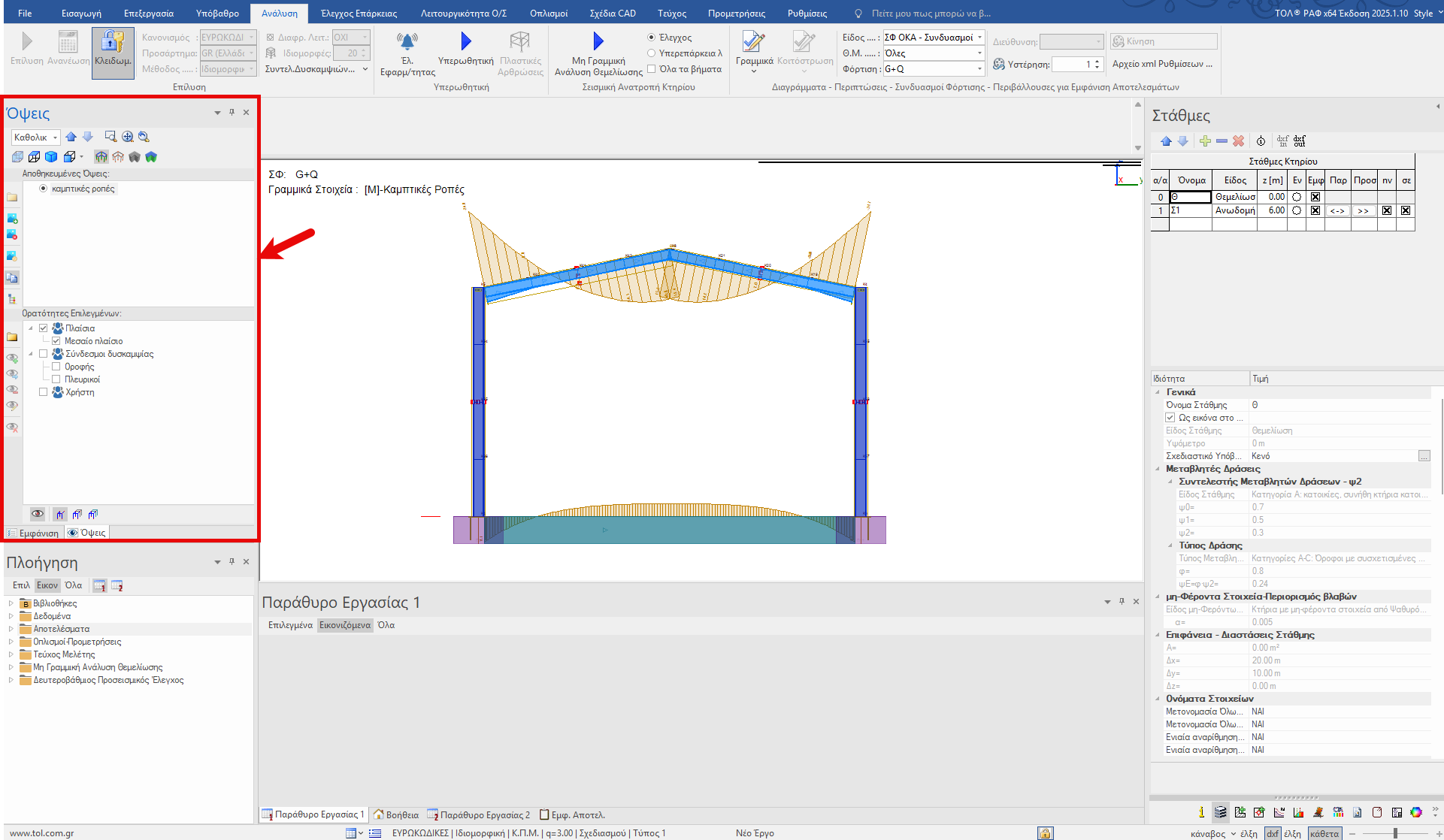Image resolution: width=1444 pixels, height=840 pixels.
Task: Expand the Αποτελέσματα tree folder
Action: point(11,629)
